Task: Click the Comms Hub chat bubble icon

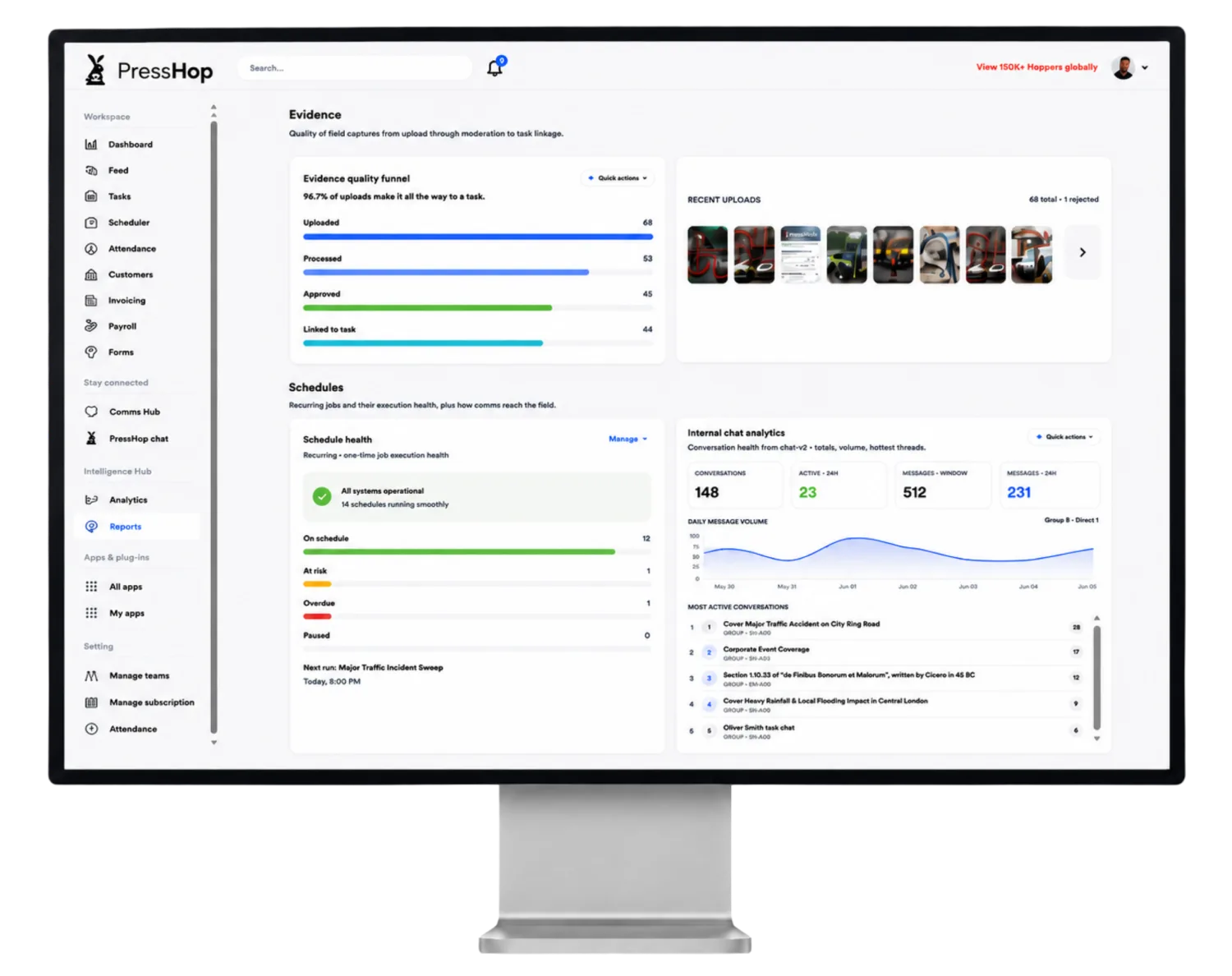Action: coord(91,412)
